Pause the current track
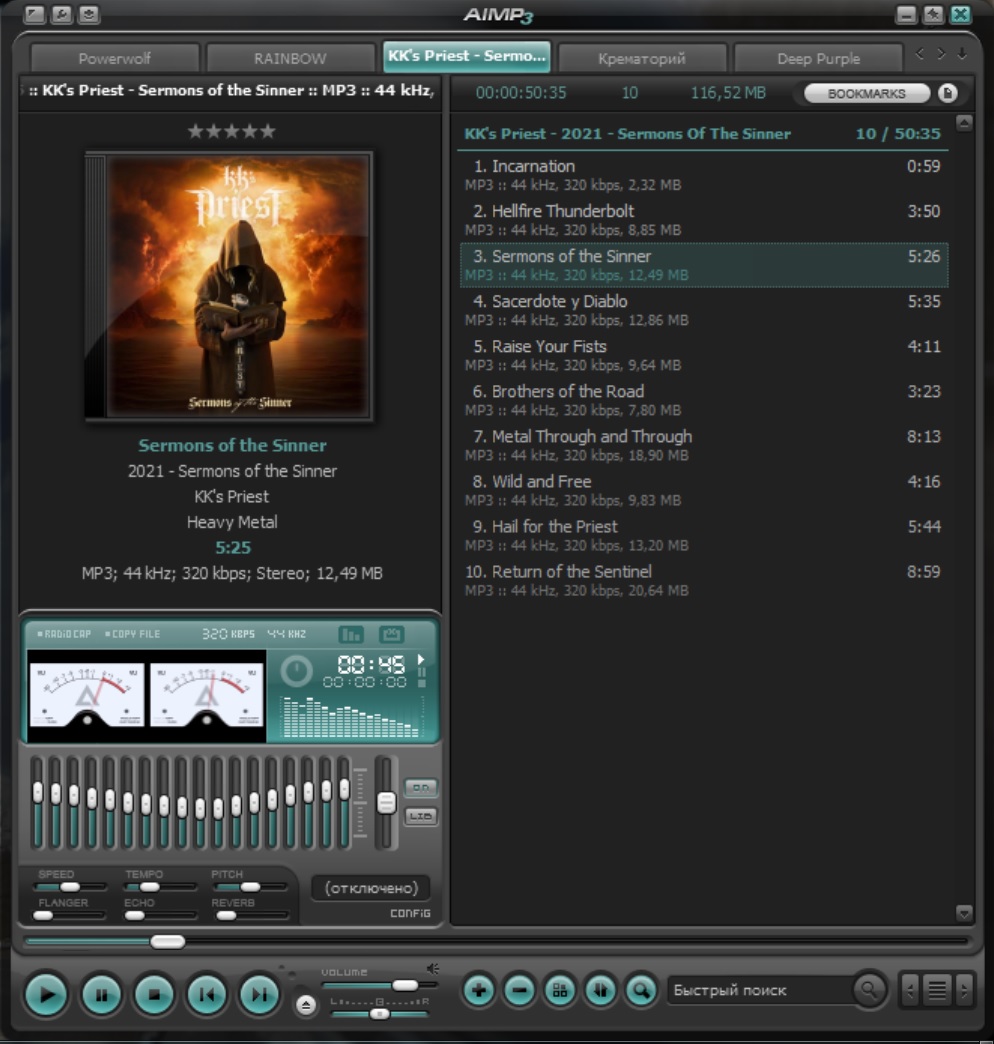Viewport: 994px width, 1044px height. [x=101, y=994]
